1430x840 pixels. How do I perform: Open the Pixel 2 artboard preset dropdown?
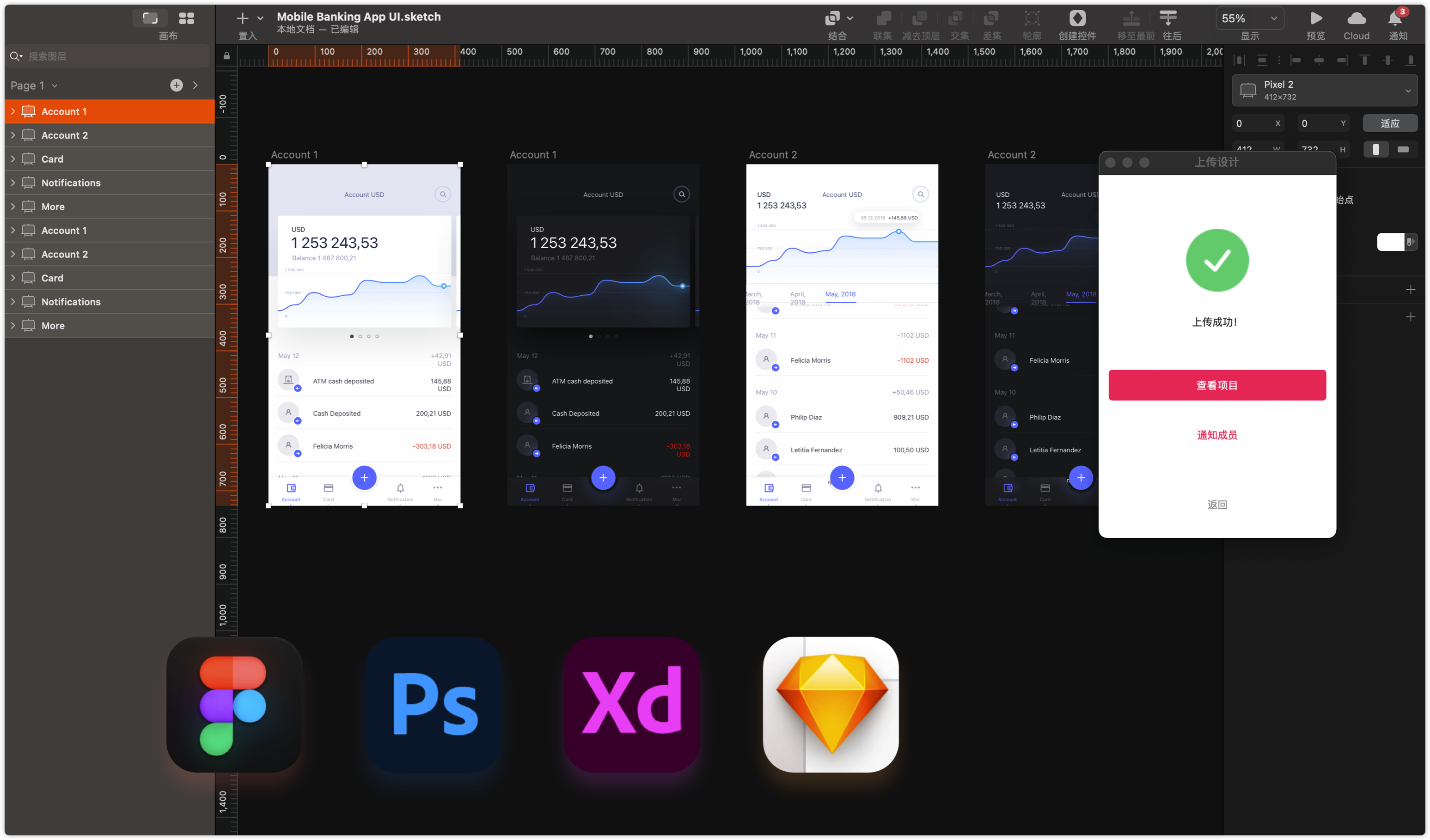coord(1325,90)
